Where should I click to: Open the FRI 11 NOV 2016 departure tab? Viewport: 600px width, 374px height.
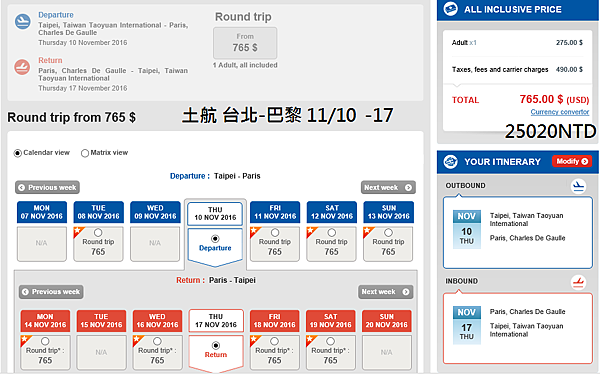tap(275, 212)
